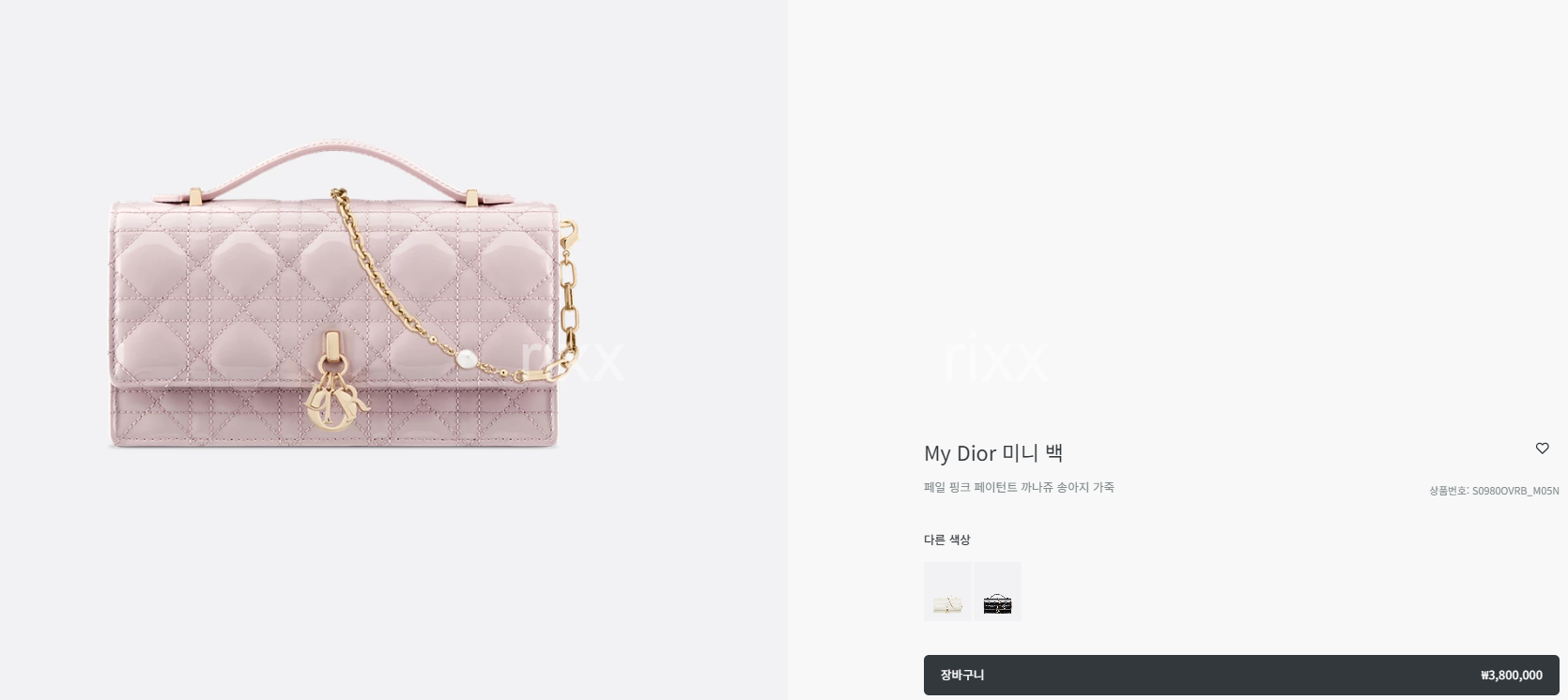Click the right gold handle mount of bag
The width and height of the screenshot is (1568, 700).
pyautogui.click(x=473, y=197)
